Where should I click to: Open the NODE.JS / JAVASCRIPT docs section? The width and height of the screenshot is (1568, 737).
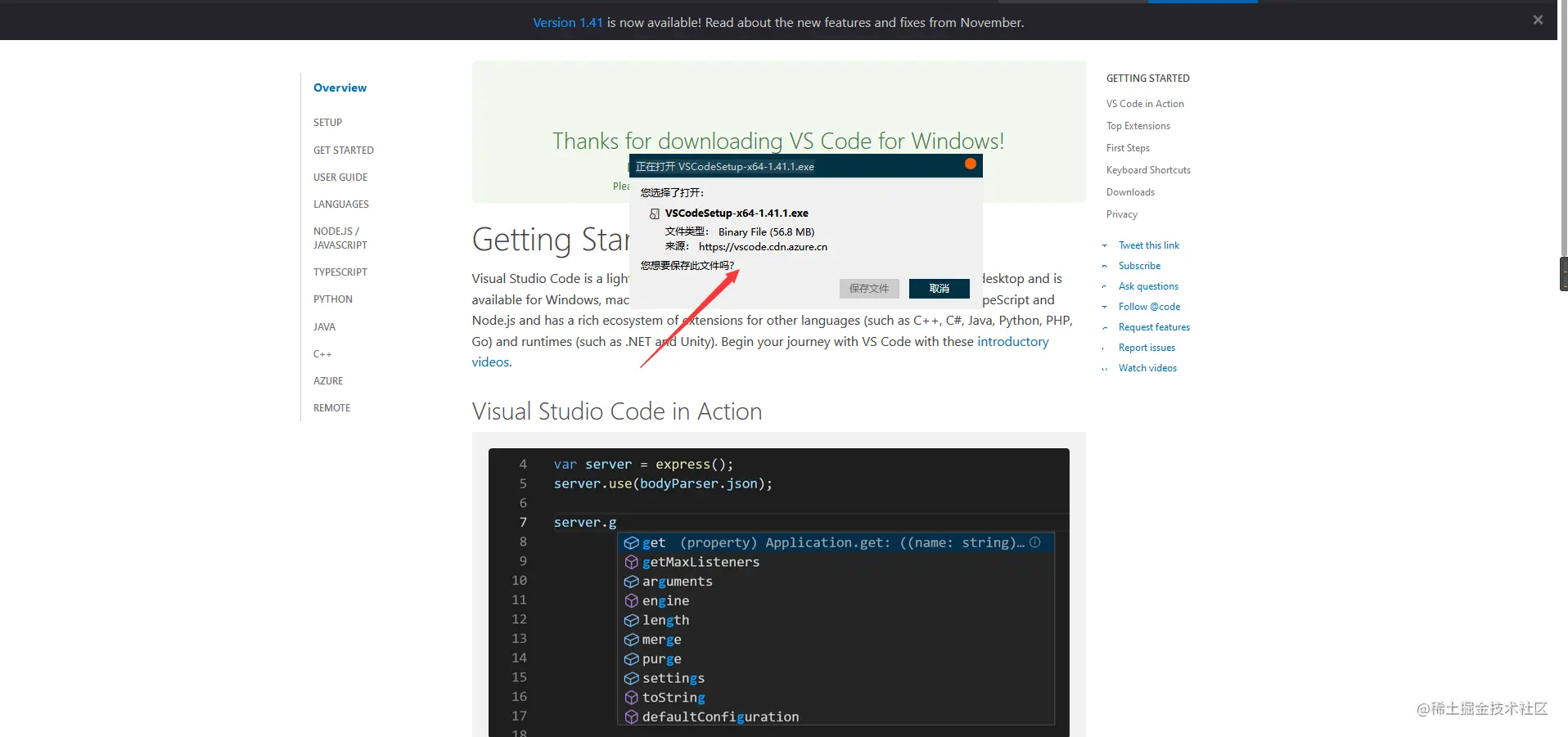[x=340, y=238]
